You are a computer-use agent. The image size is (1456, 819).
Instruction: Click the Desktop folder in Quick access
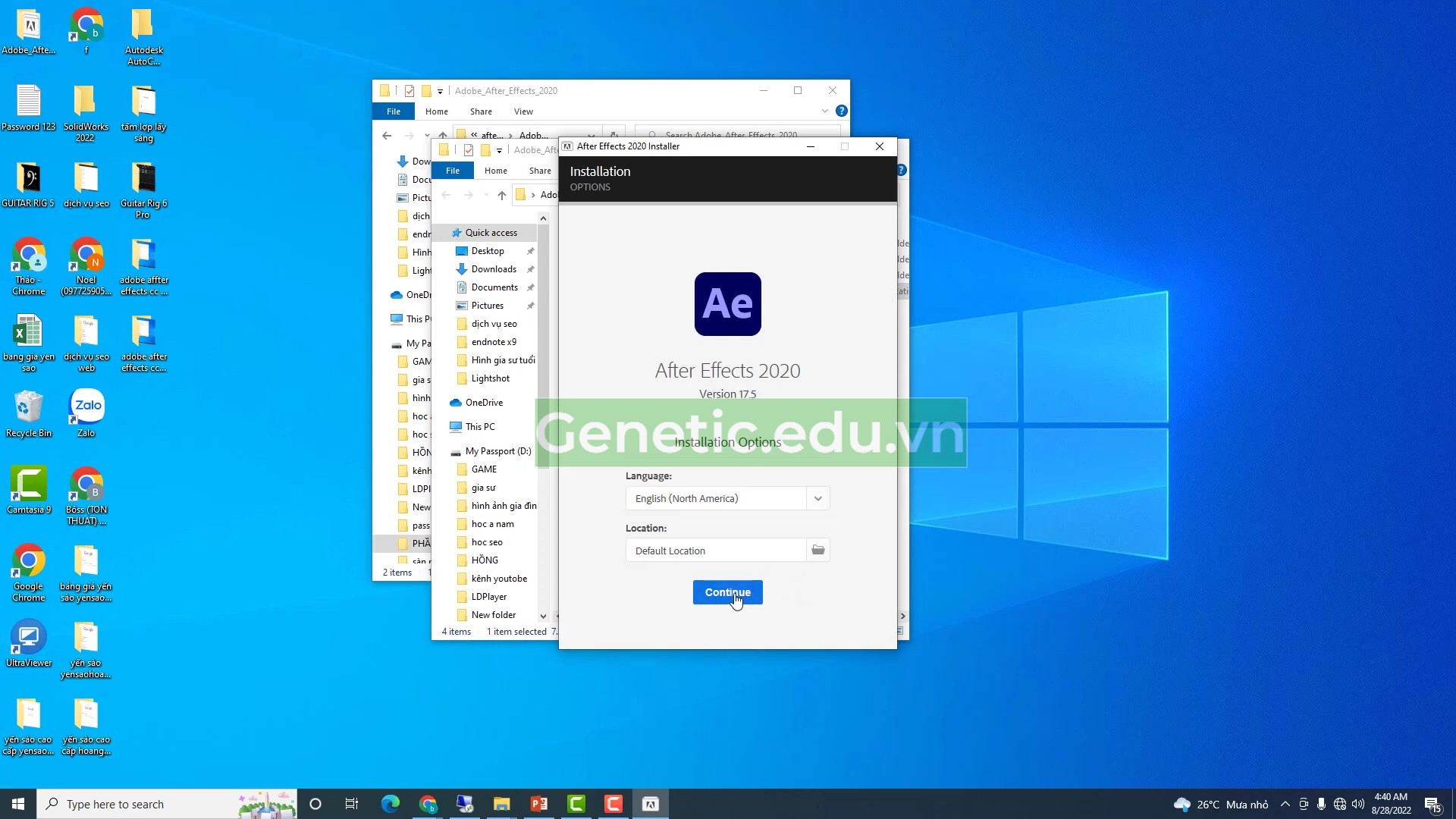point(487,250)
